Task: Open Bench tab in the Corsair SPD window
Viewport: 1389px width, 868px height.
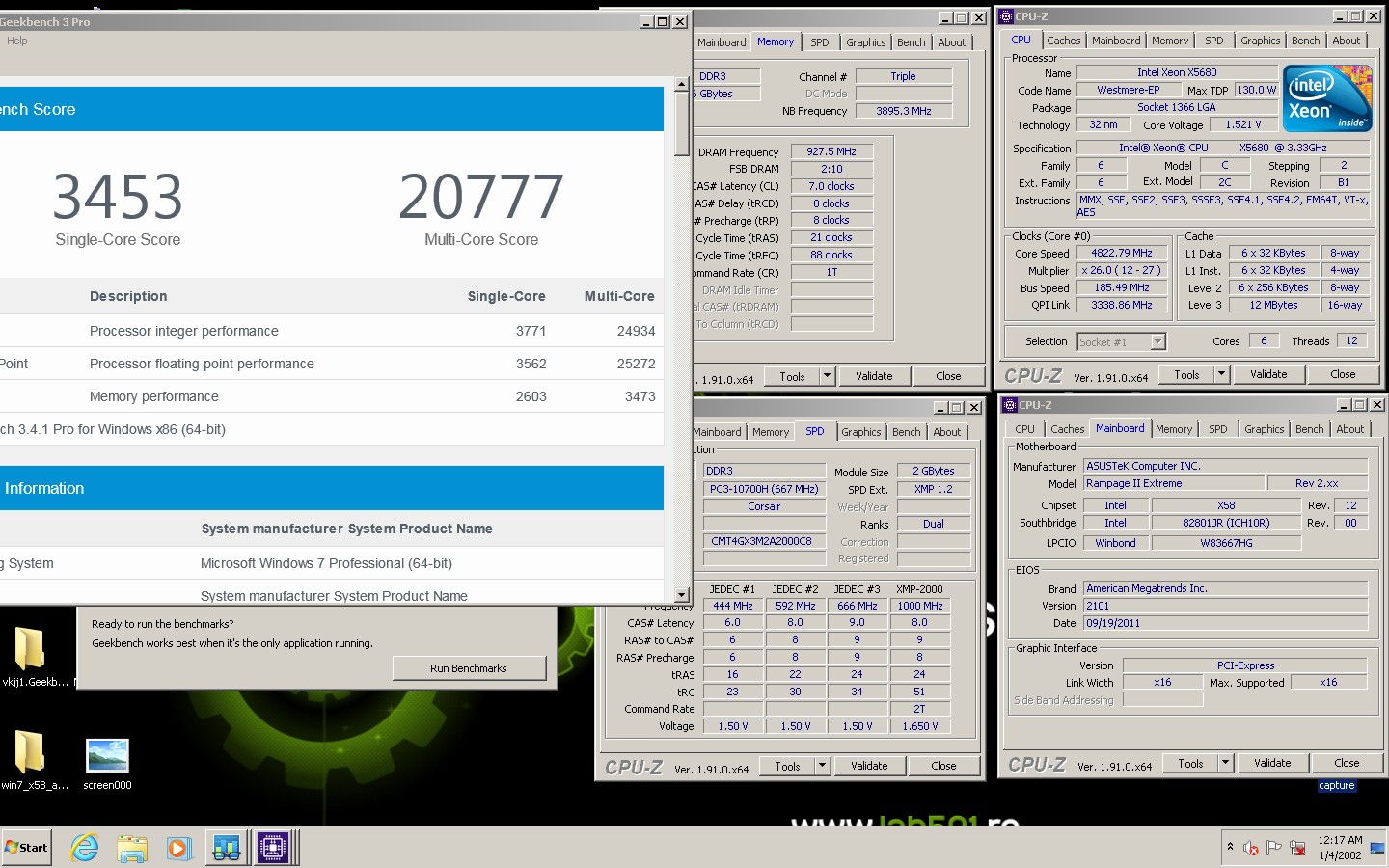Action: (907, 432)
